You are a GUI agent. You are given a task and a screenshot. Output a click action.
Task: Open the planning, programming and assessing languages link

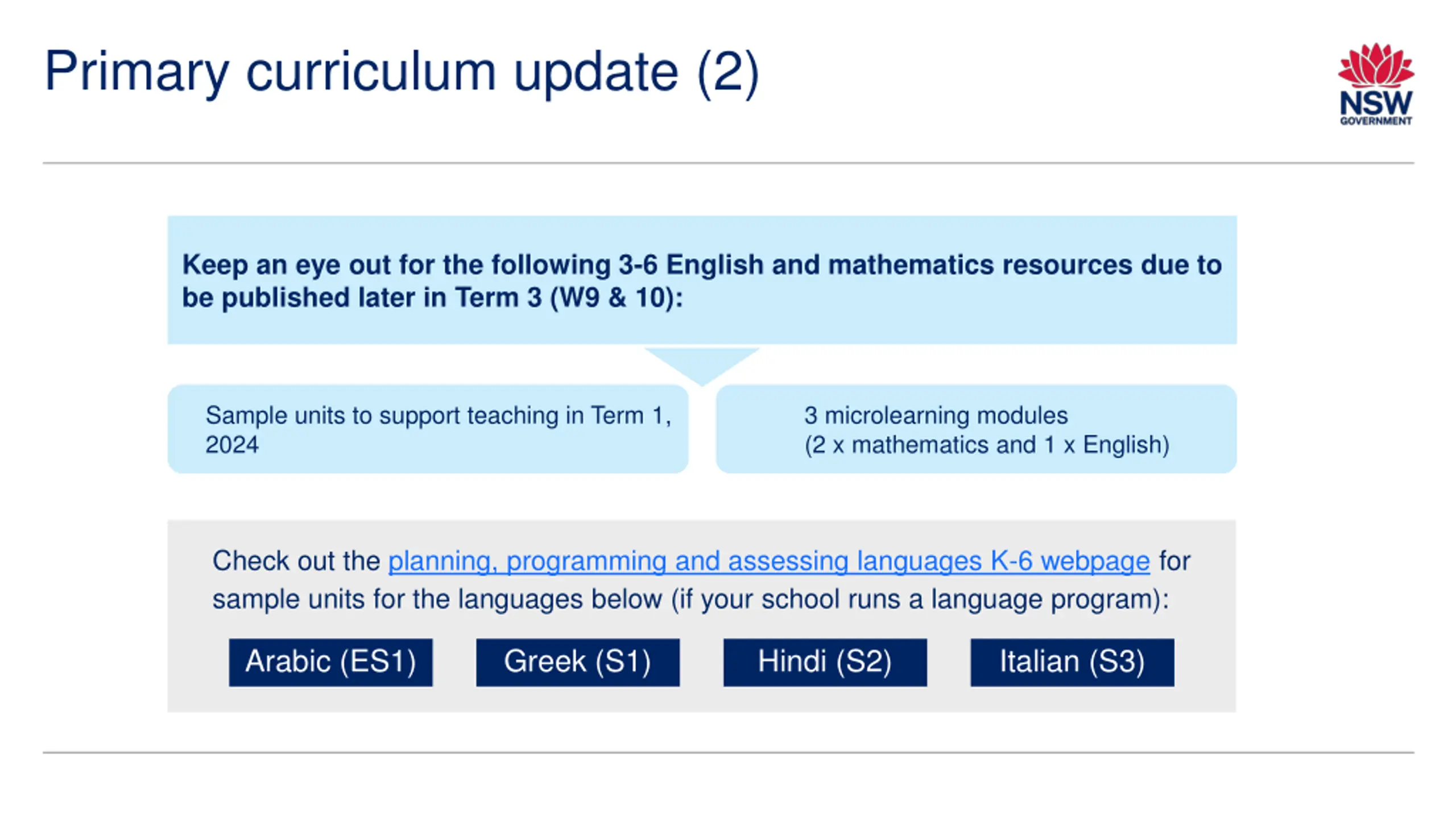point(769,561)
